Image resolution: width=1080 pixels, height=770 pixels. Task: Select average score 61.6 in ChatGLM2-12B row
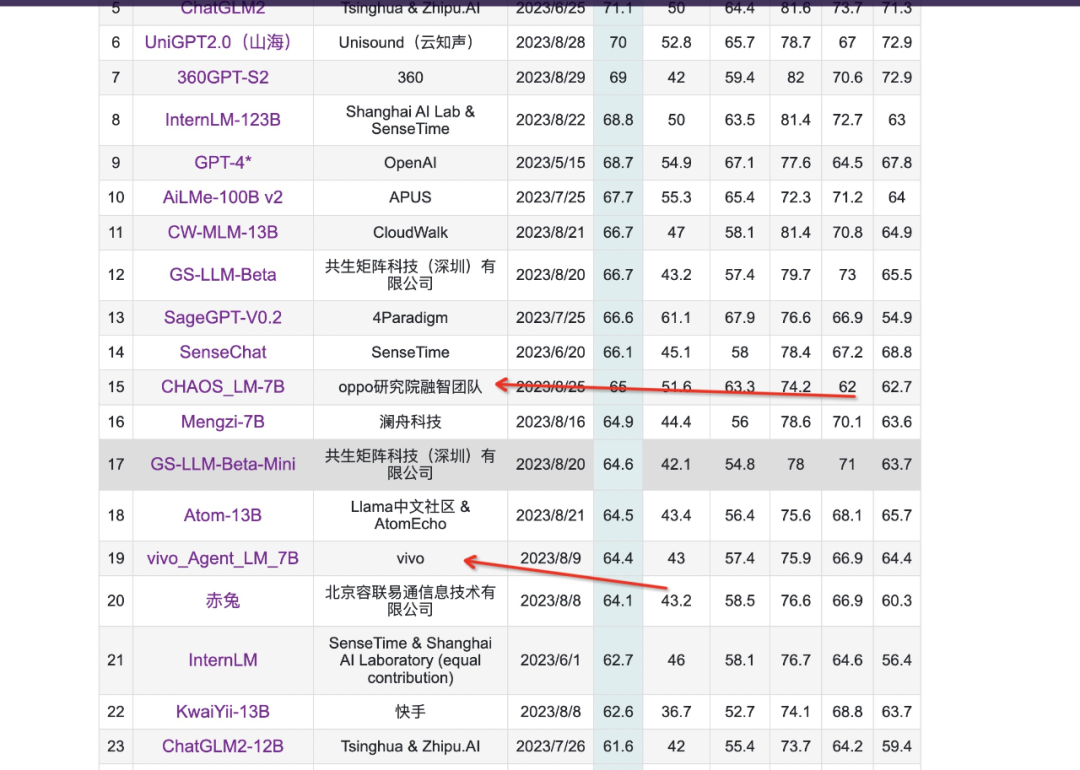tap(618, 747)
